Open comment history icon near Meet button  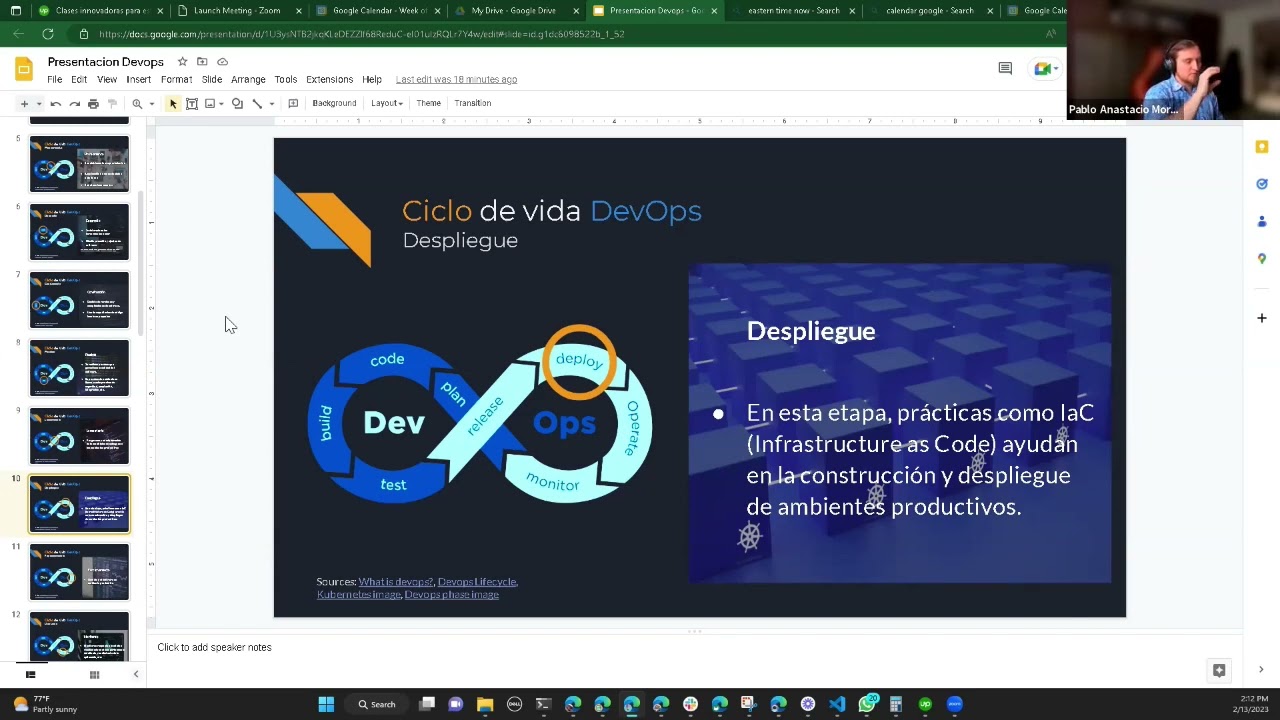[1005, 68]
